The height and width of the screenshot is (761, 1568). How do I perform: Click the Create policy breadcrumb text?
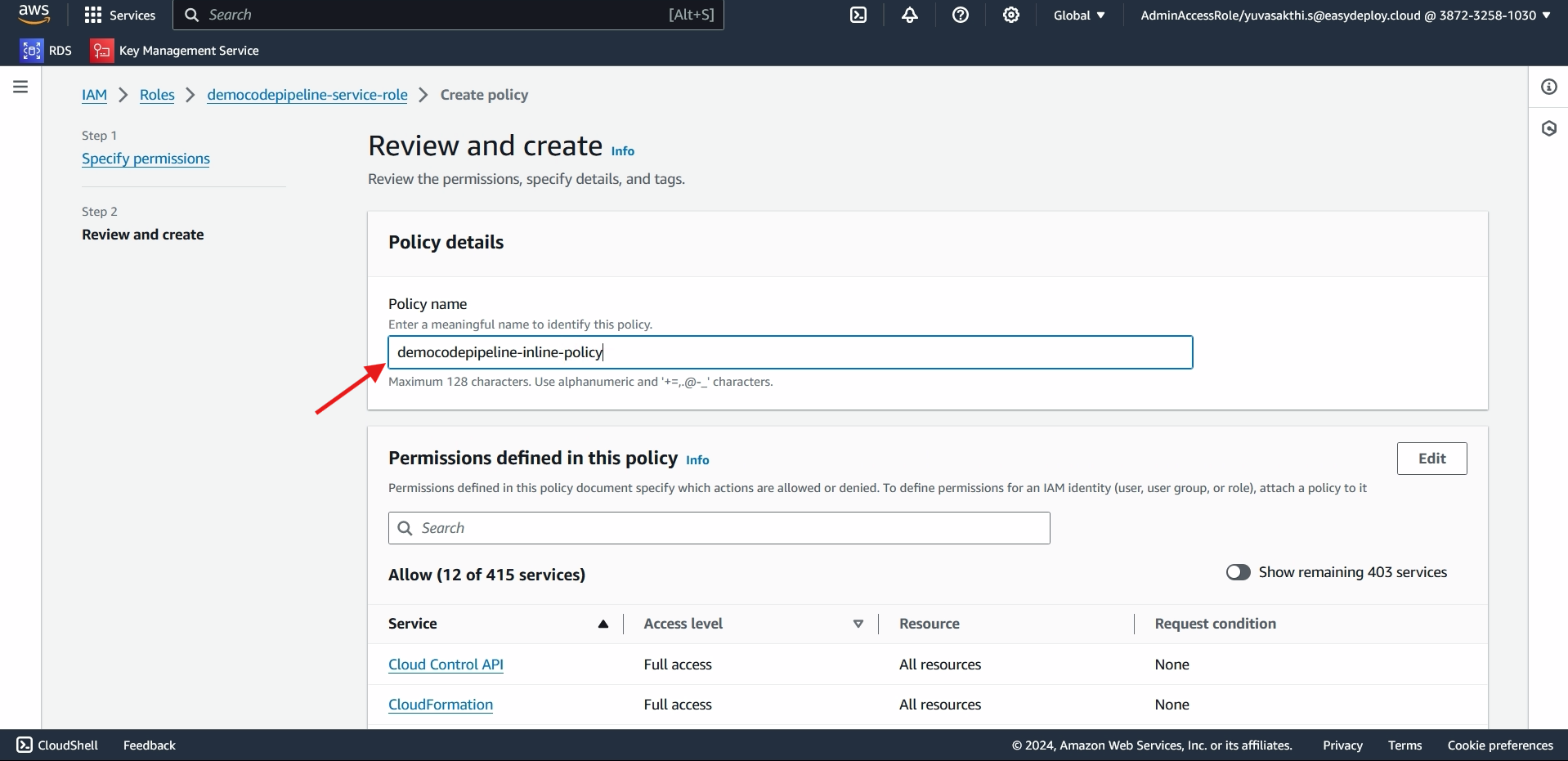pyautogui.click(x=484, y=95)
